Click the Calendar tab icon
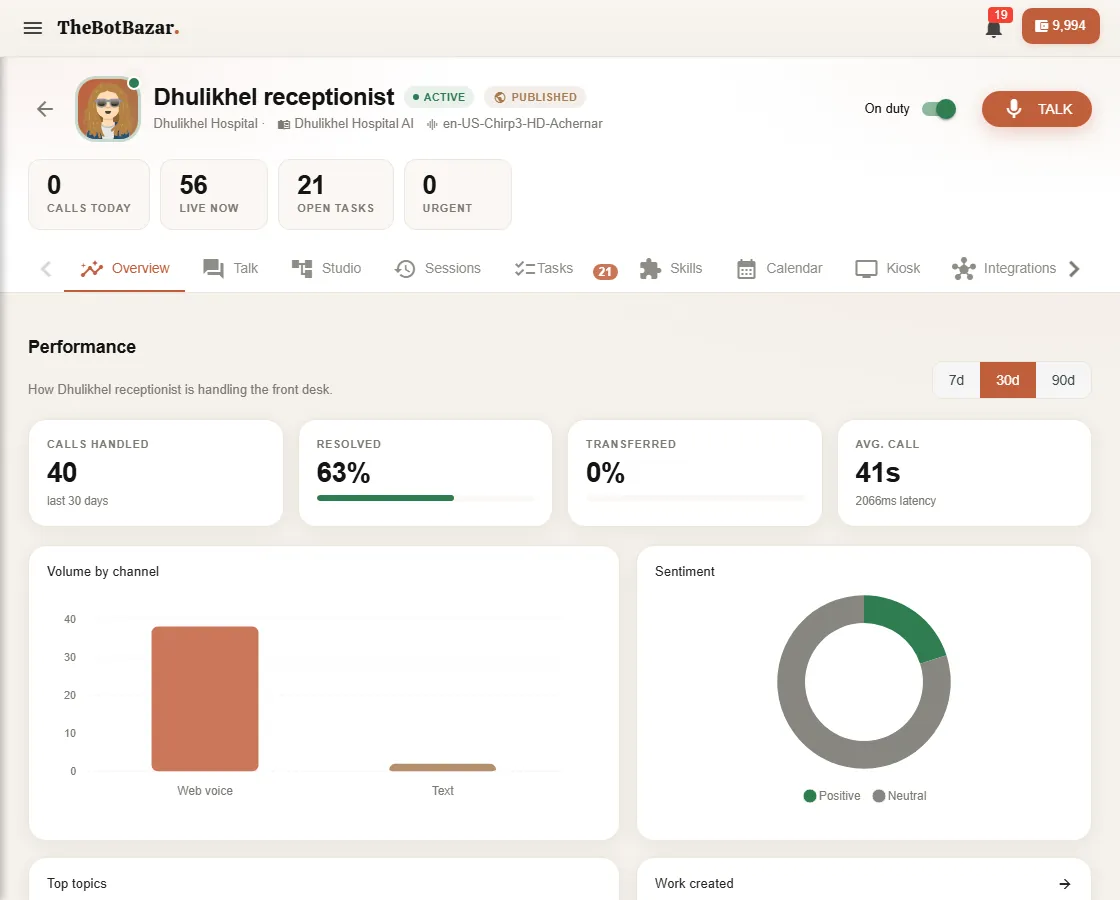Viewport: 1120px width, 900px height. tap(746, 269)
